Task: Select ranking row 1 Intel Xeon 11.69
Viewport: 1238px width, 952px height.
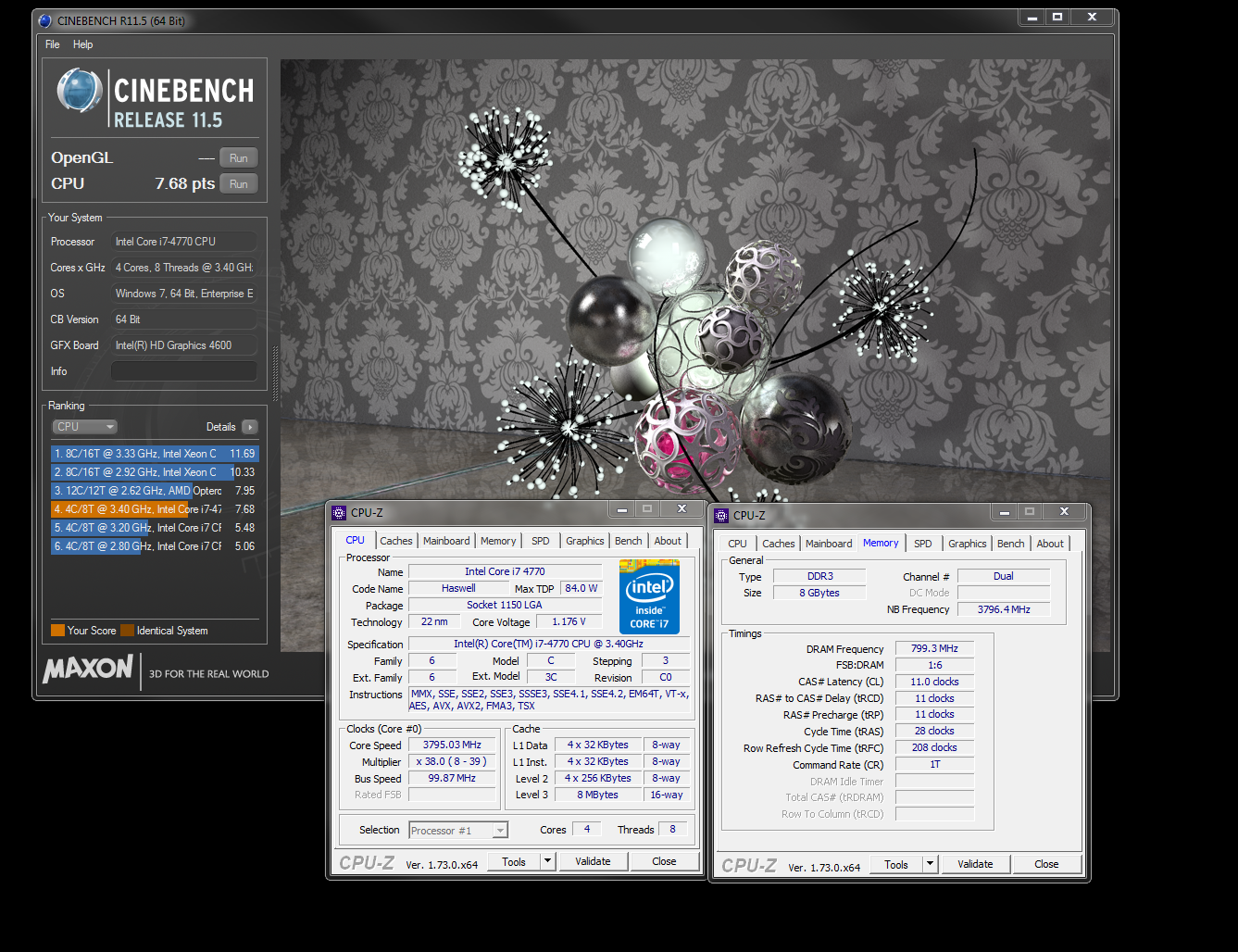Action: coord(155,454)
